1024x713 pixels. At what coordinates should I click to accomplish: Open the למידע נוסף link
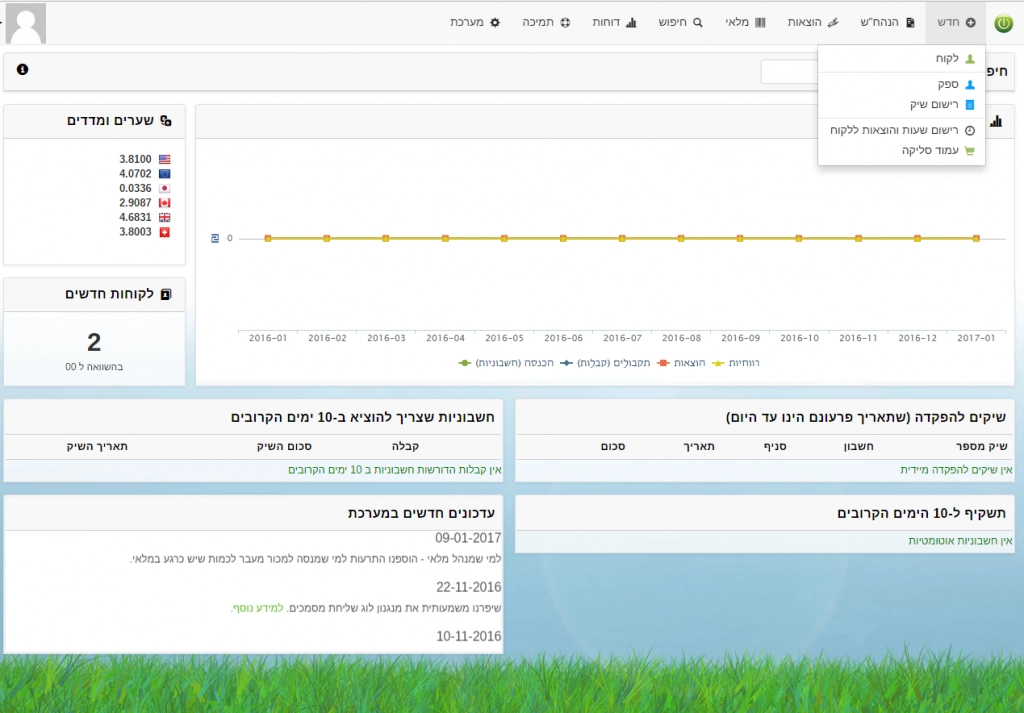pyautogui.click(x=257, y=607)
